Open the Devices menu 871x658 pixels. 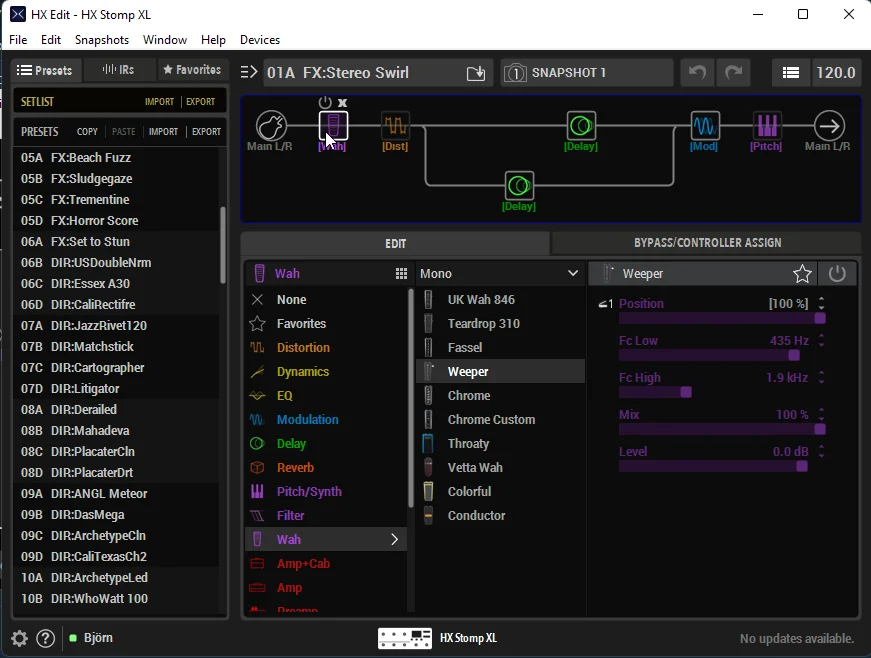pos(259,40)
